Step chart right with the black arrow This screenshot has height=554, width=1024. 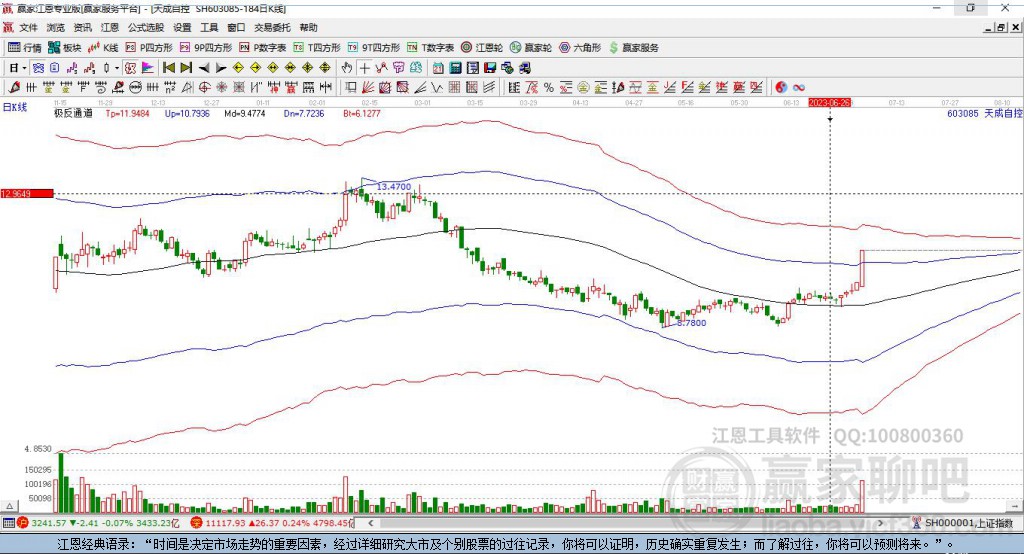click(x=221, y=68)
